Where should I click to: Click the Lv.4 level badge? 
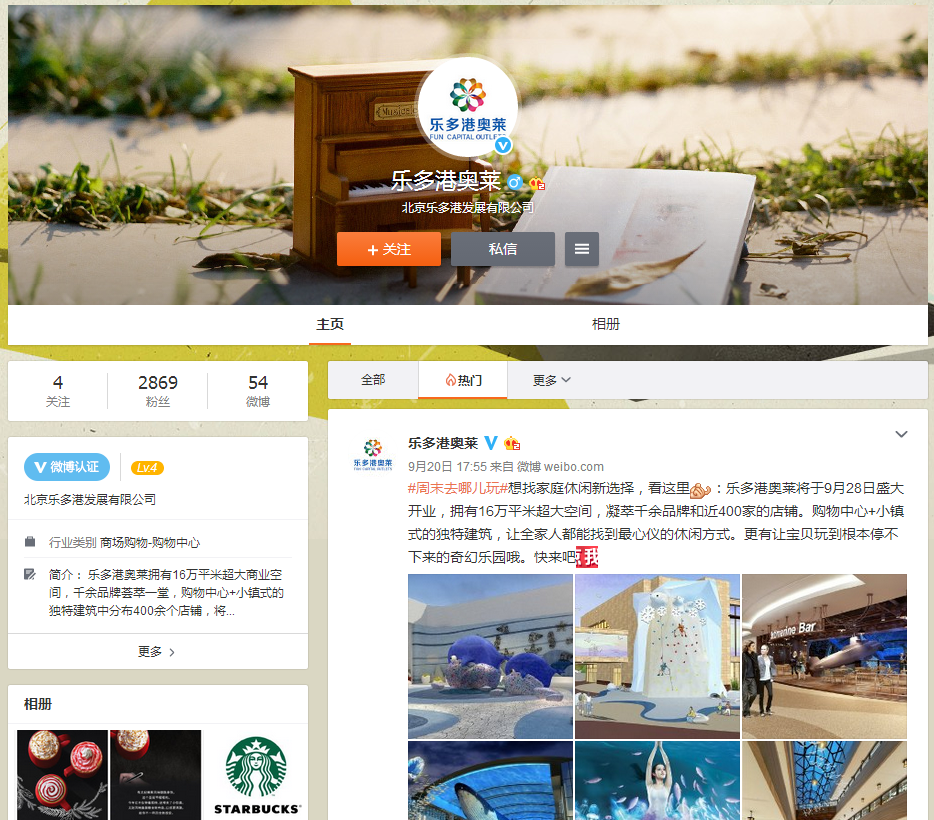pos(147,468)
